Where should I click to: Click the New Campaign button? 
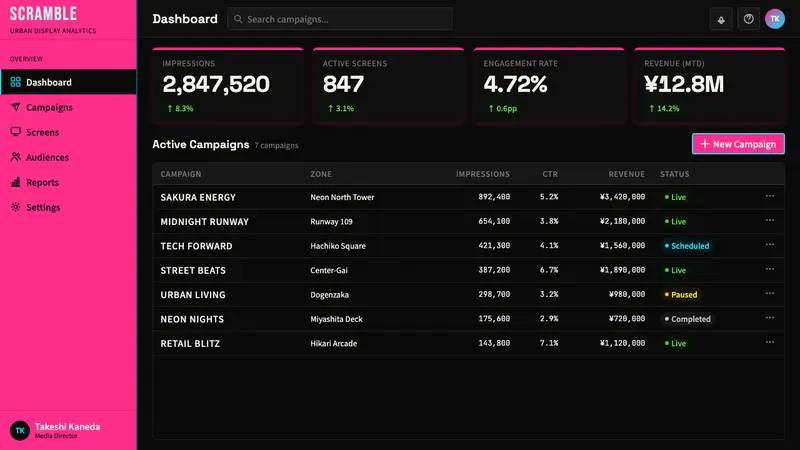(x=738, y=144)
